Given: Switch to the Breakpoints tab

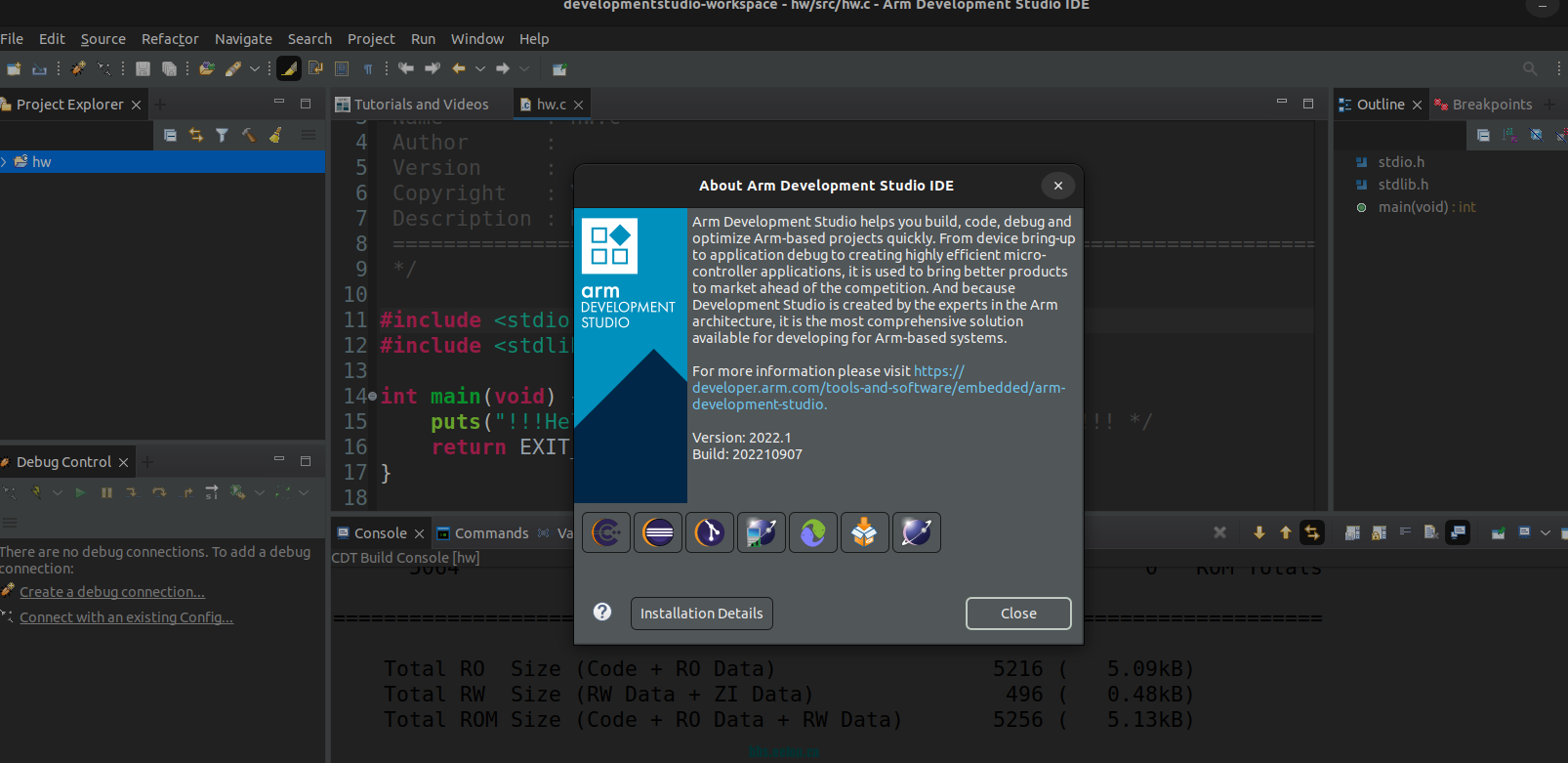Looking at the screenshot, I should tap(1483, 105).
